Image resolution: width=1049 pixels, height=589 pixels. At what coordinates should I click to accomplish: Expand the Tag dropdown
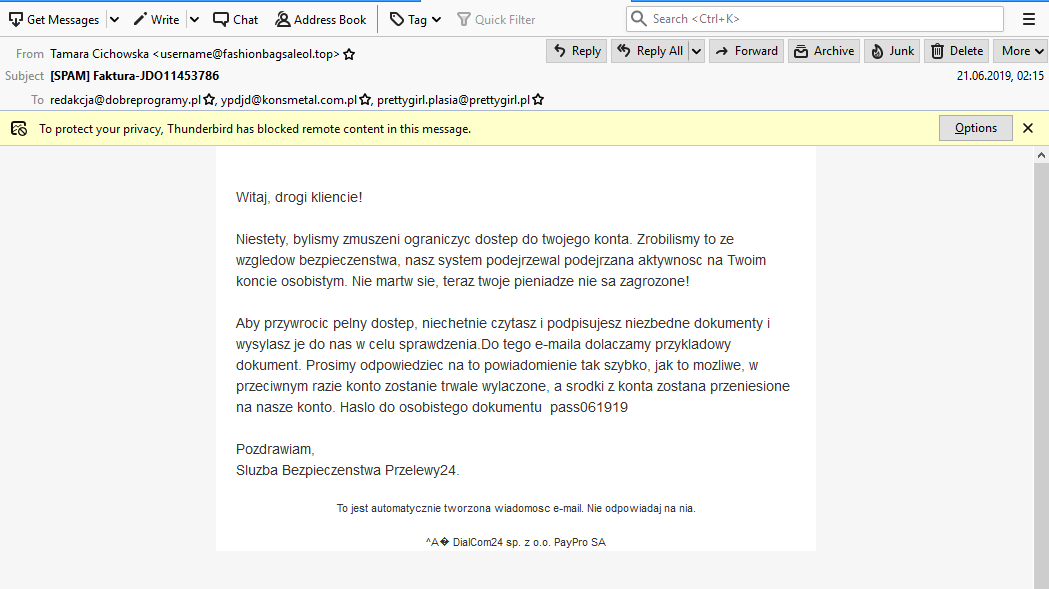pos(432,18)
